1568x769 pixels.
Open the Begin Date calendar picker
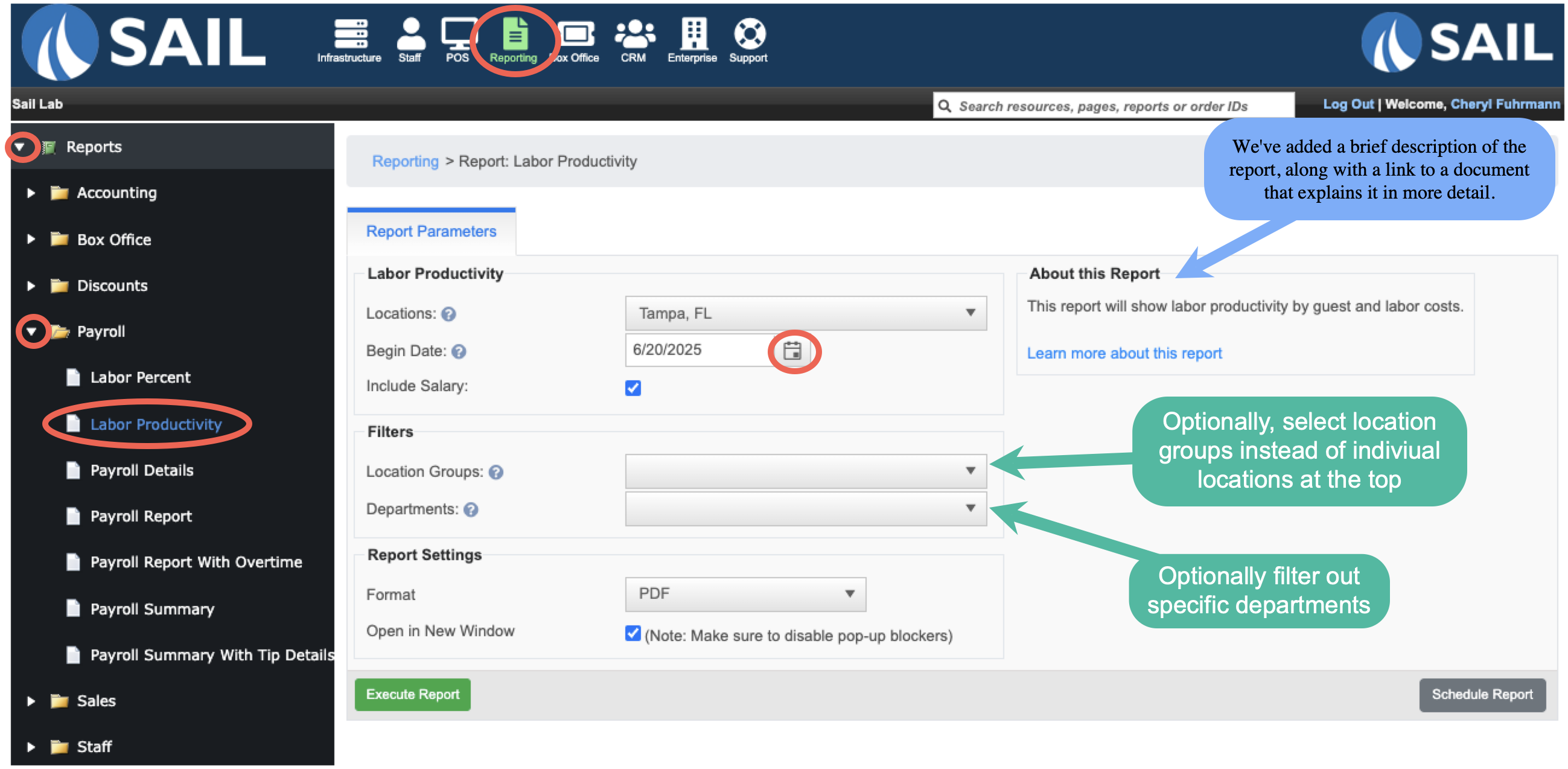pos(792,351)
